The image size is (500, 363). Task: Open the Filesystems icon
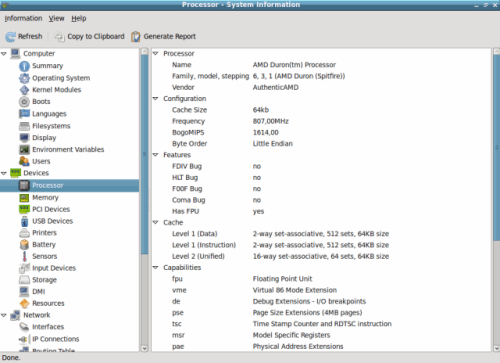(x=24, y=126)
